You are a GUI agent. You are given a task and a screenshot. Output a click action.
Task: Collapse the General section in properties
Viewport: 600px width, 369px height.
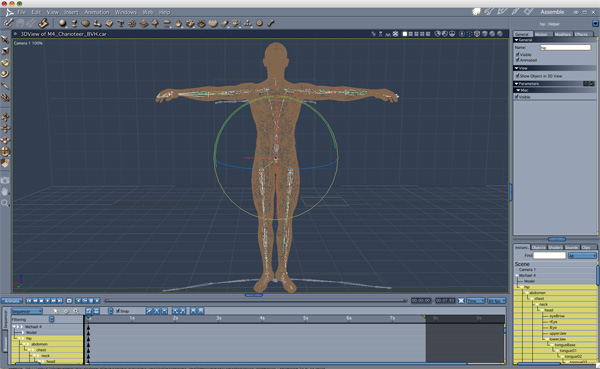tap(516, 40)
